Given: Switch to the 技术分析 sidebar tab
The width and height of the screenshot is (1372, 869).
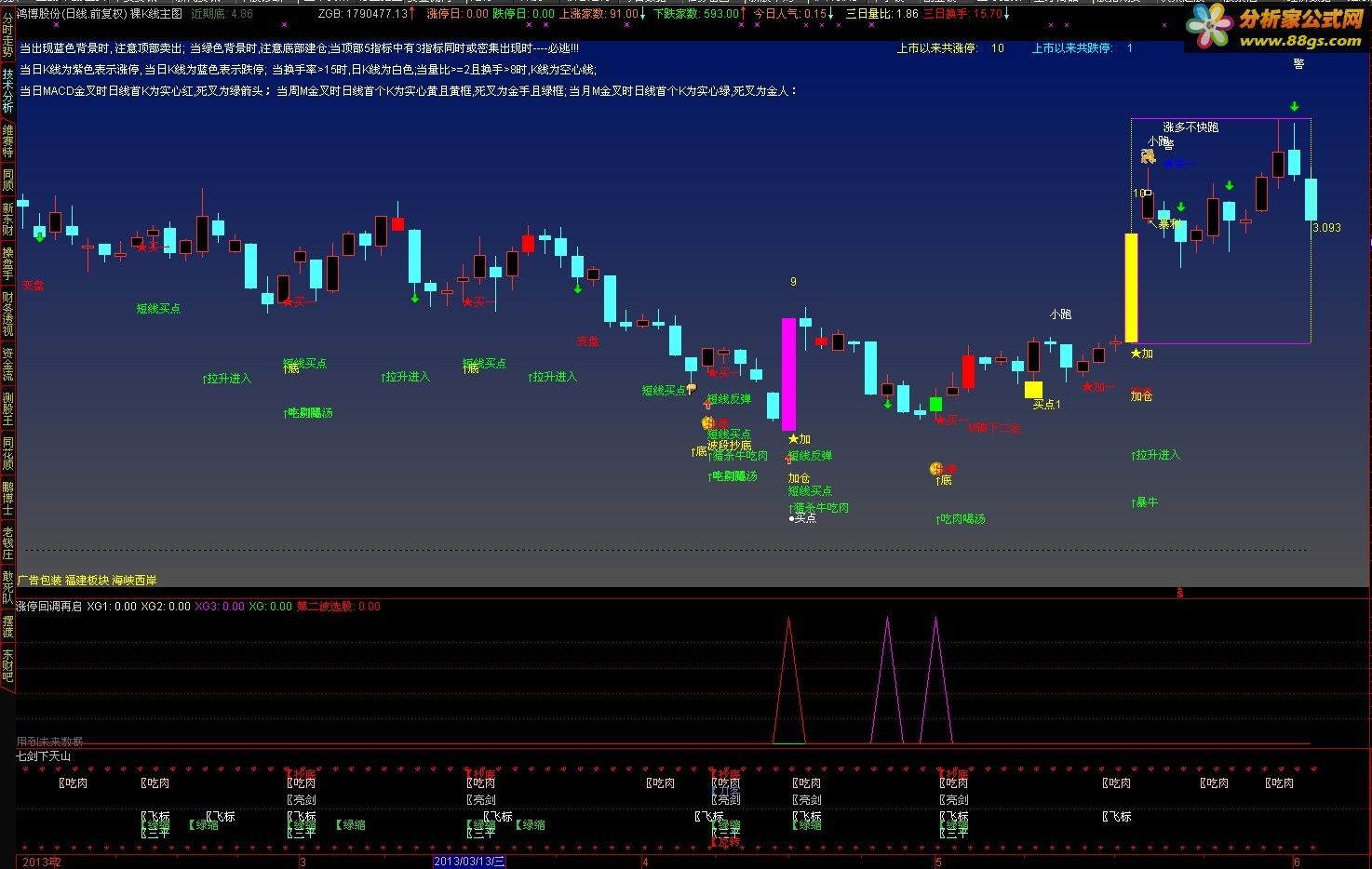Looking at the screenshot, I should click(x=7, y=90).
